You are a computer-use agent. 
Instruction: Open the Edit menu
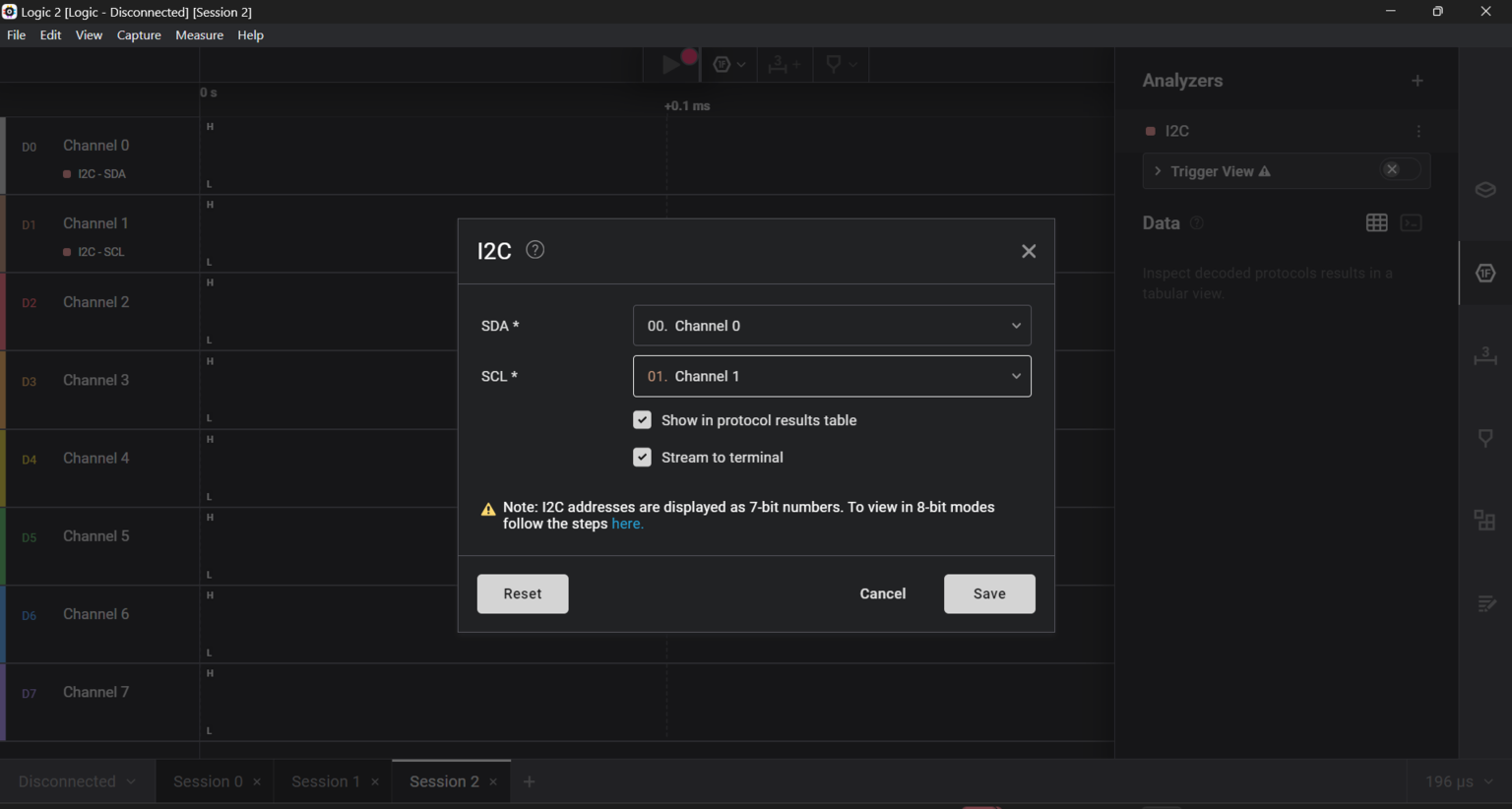(x=50, y=35)
